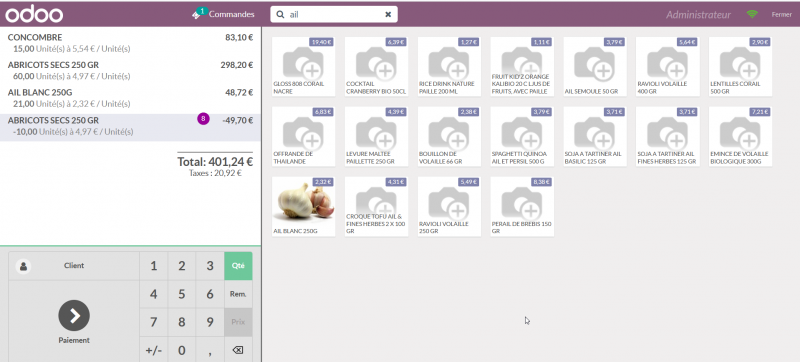The height and width of the screenshot is (362, 800).
Task: Add AIL BLANC 250G garlic photo product
Action: click(304, 206)
